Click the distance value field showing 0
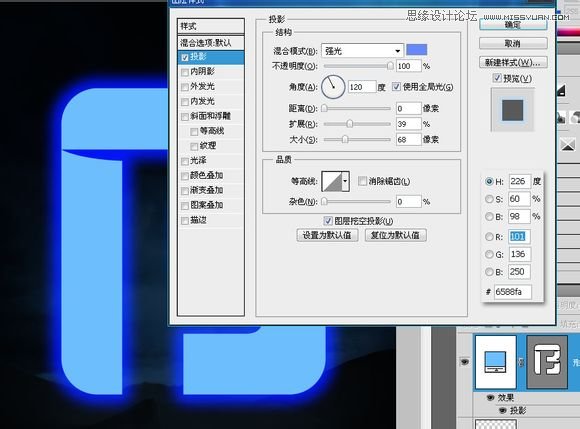The width and height of the screenshot is (580, 429). pos(408,108)
